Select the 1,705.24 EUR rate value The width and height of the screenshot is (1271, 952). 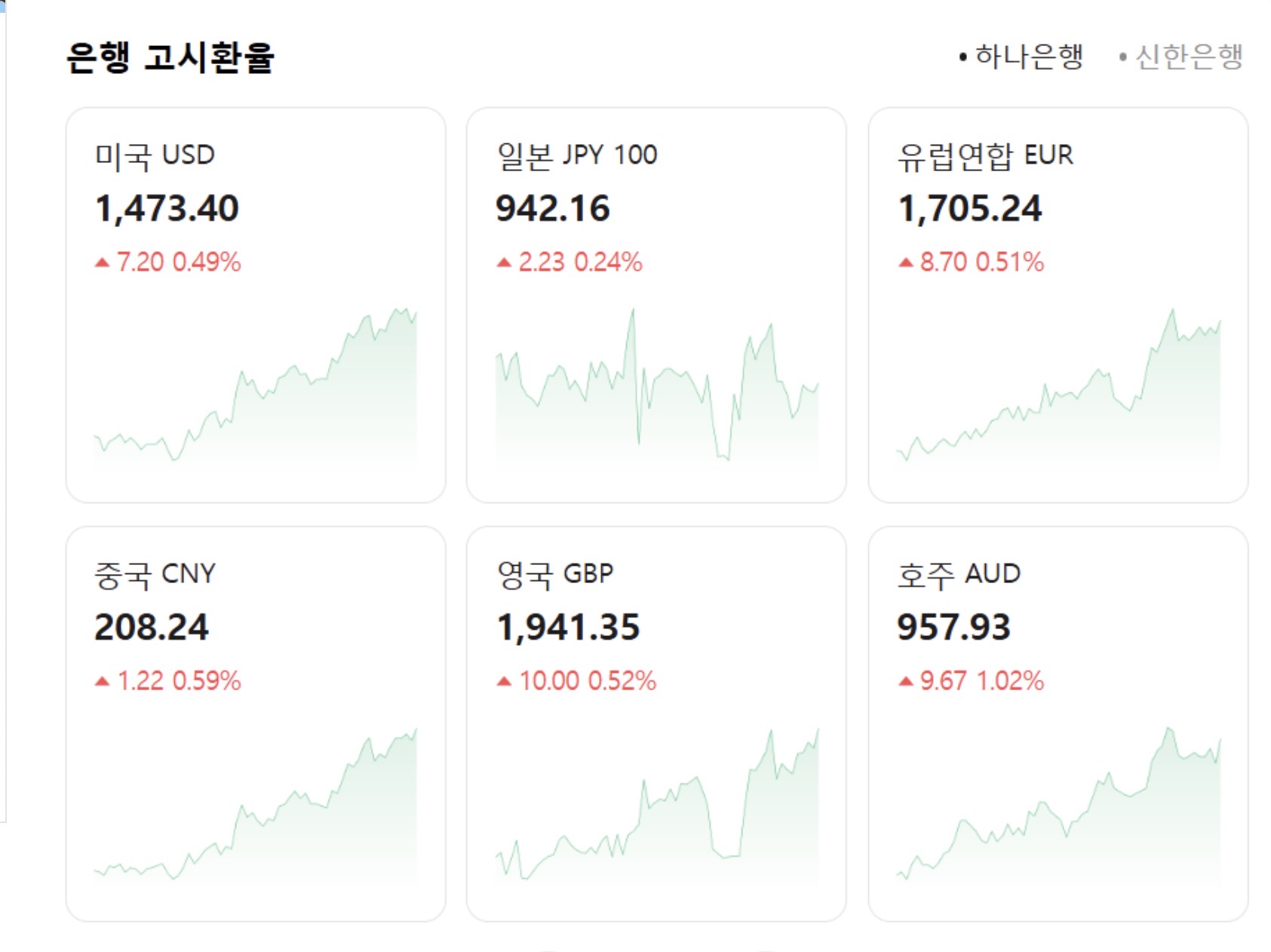[x=970, y=208]
